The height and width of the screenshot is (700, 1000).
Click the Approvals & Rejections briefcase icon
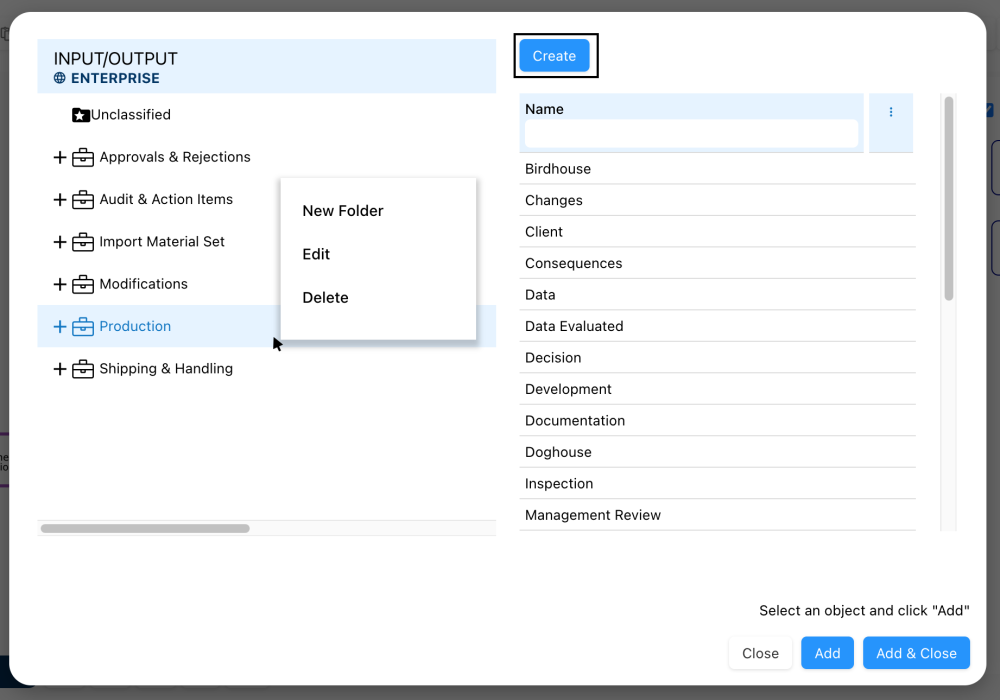pos(83,157)
